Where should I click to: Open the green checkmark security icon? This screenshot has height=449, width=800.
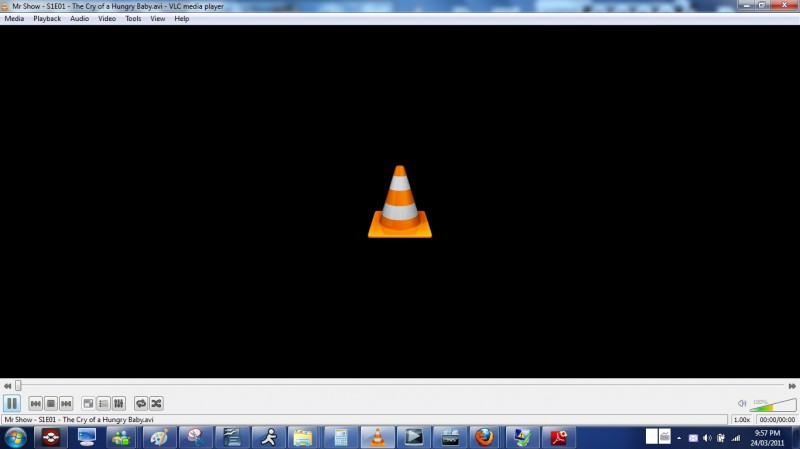click(x=522, y=438)
